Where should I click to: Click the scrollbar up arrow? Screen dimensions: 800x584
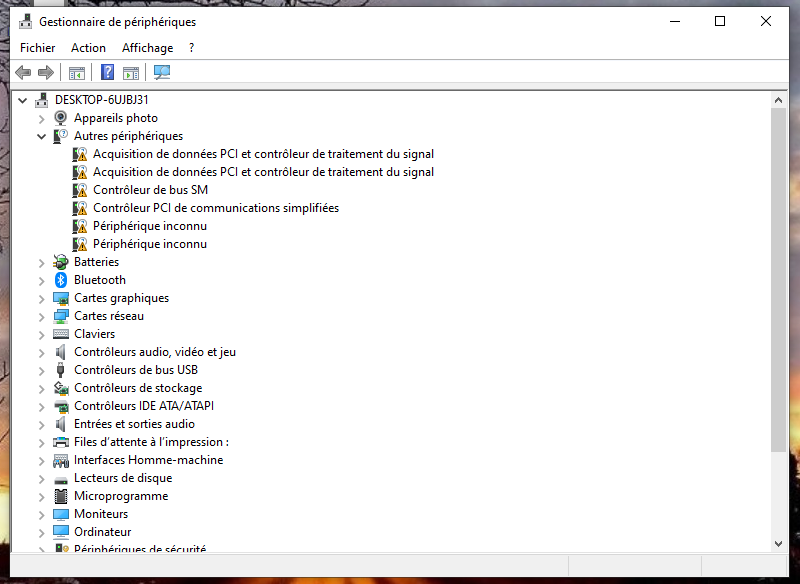779,100
